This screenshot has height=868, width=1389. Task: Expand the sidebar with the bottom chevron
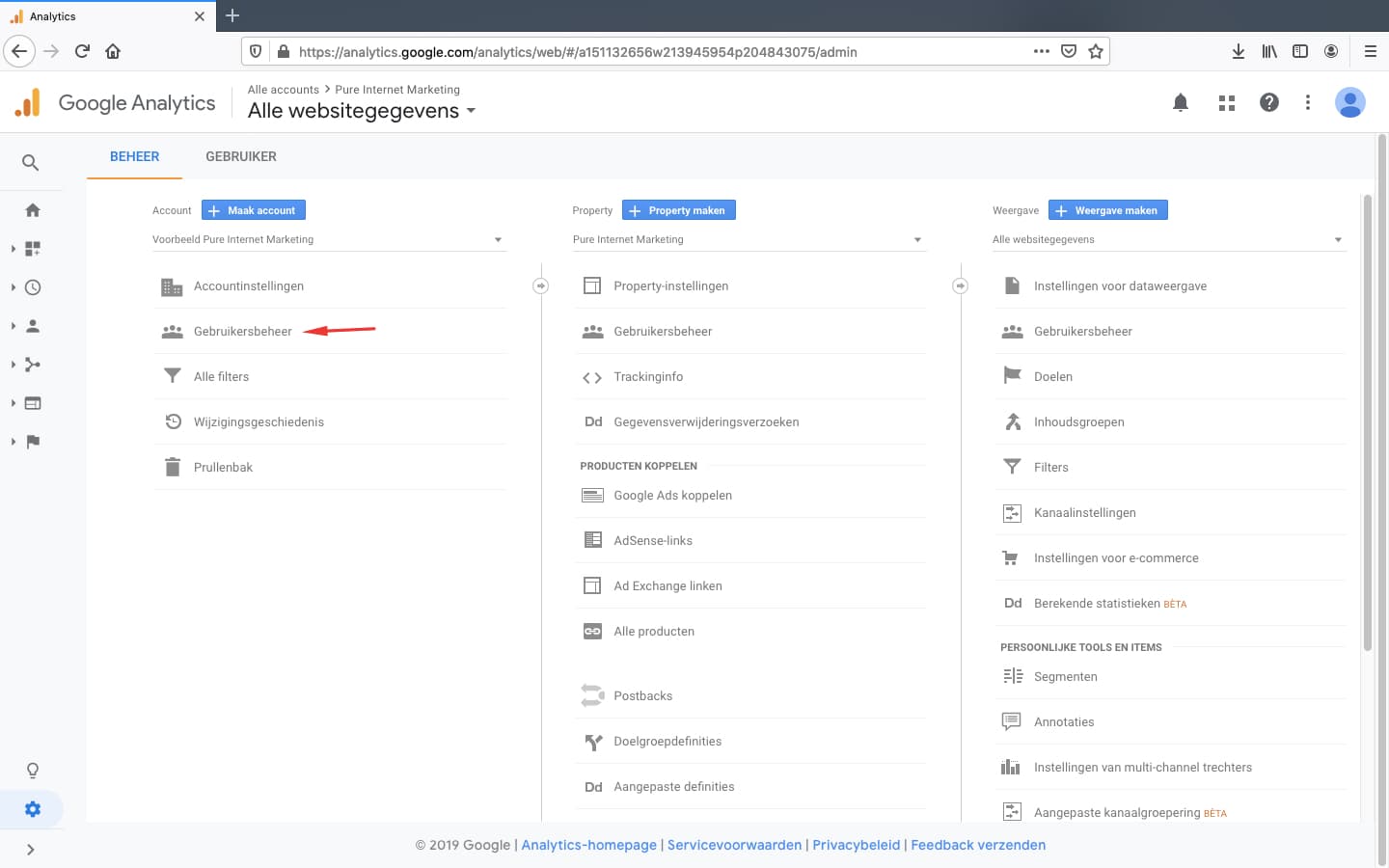pos(31,850)
